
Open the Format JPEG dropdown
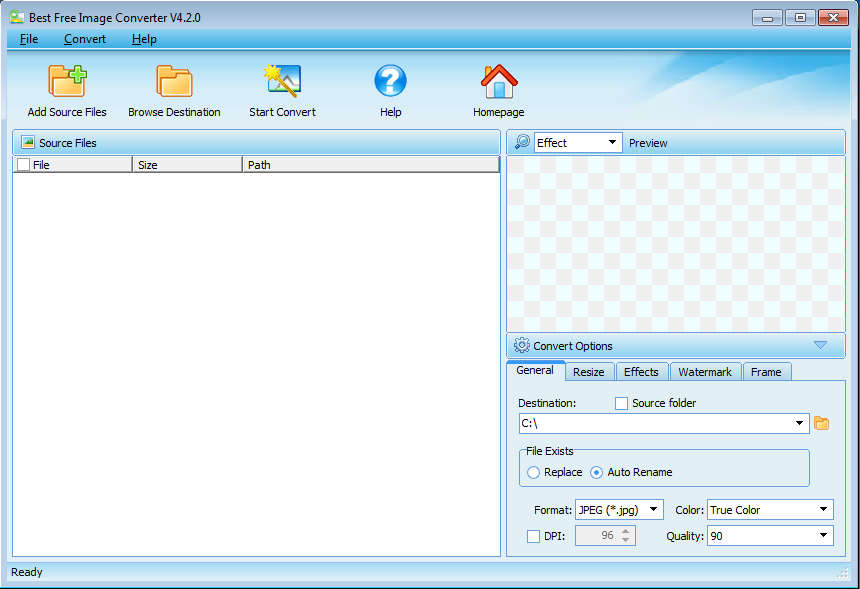coord(653,510)
